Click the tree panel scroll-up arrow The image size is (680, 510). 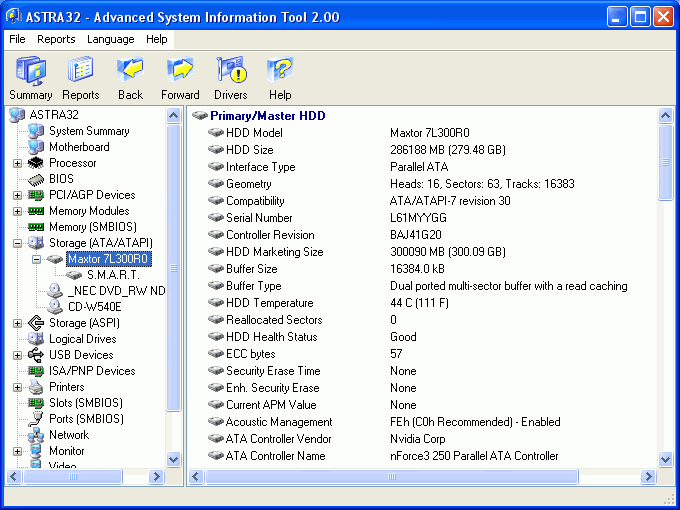(173, 115)
